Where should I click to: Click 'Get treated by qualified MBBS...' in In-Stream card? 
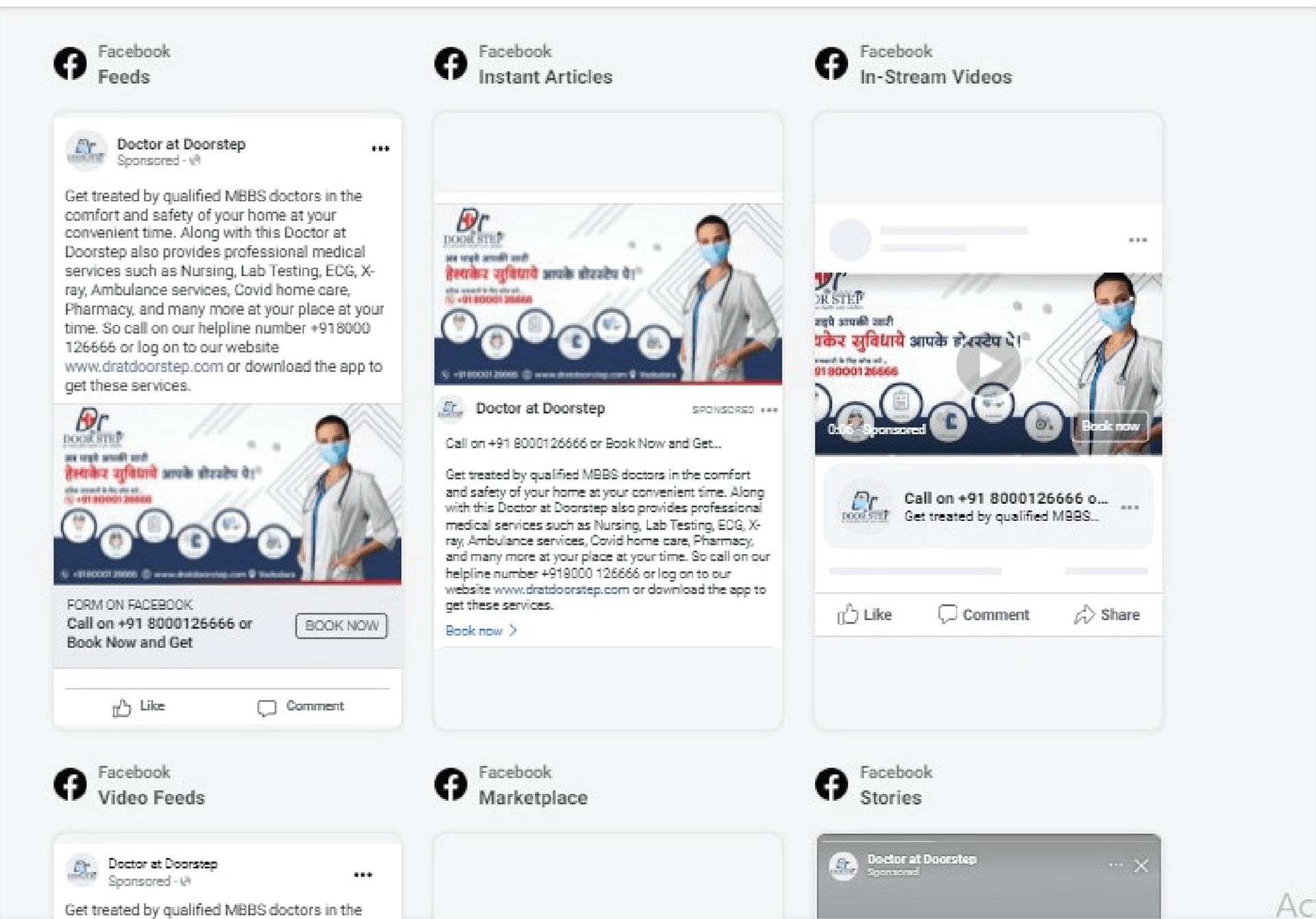pos(1001,516)
